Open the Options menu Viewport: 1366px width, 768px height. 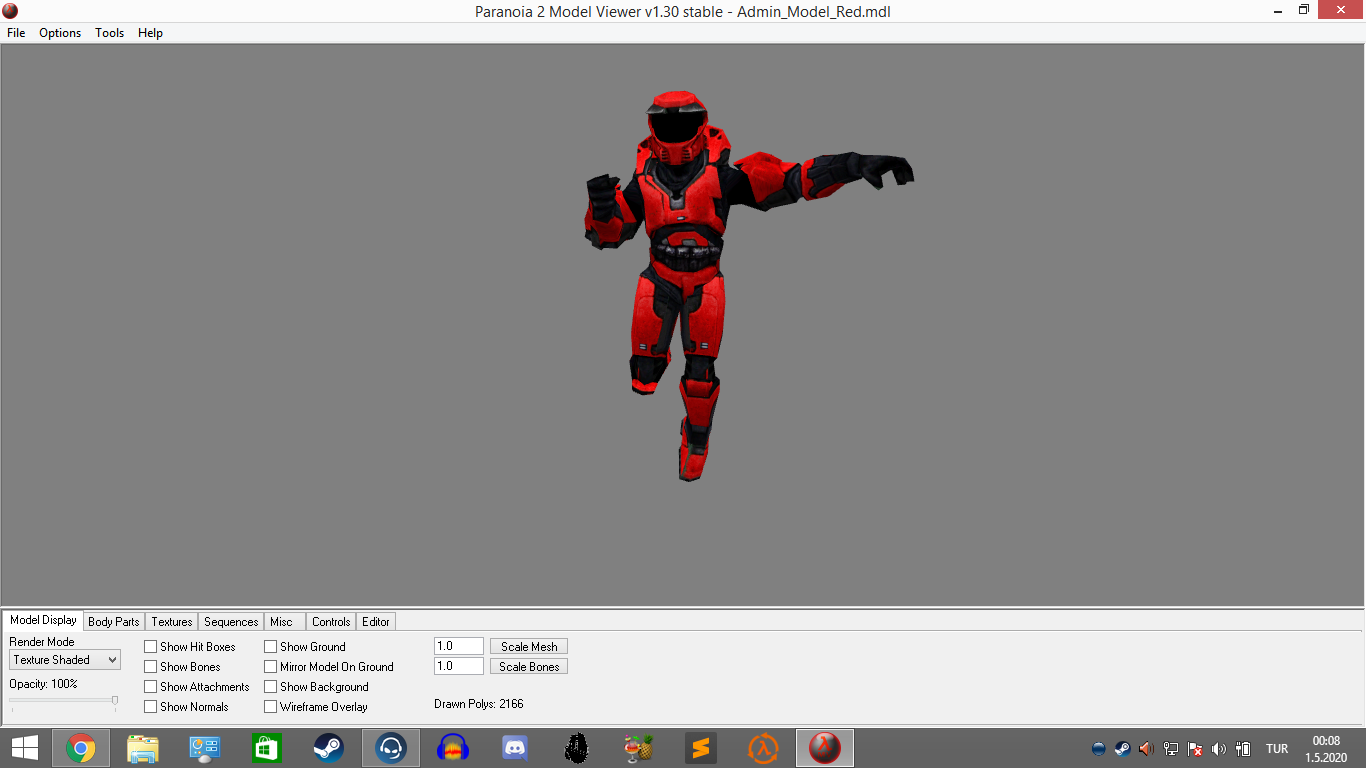60,33
